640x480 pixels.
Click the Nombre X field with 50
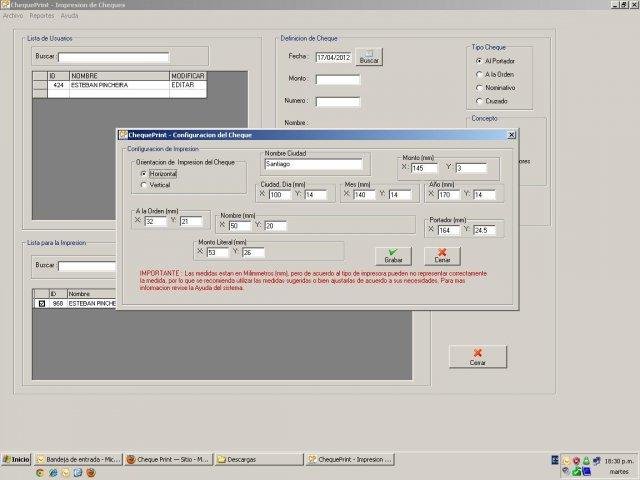pos(240,226)
